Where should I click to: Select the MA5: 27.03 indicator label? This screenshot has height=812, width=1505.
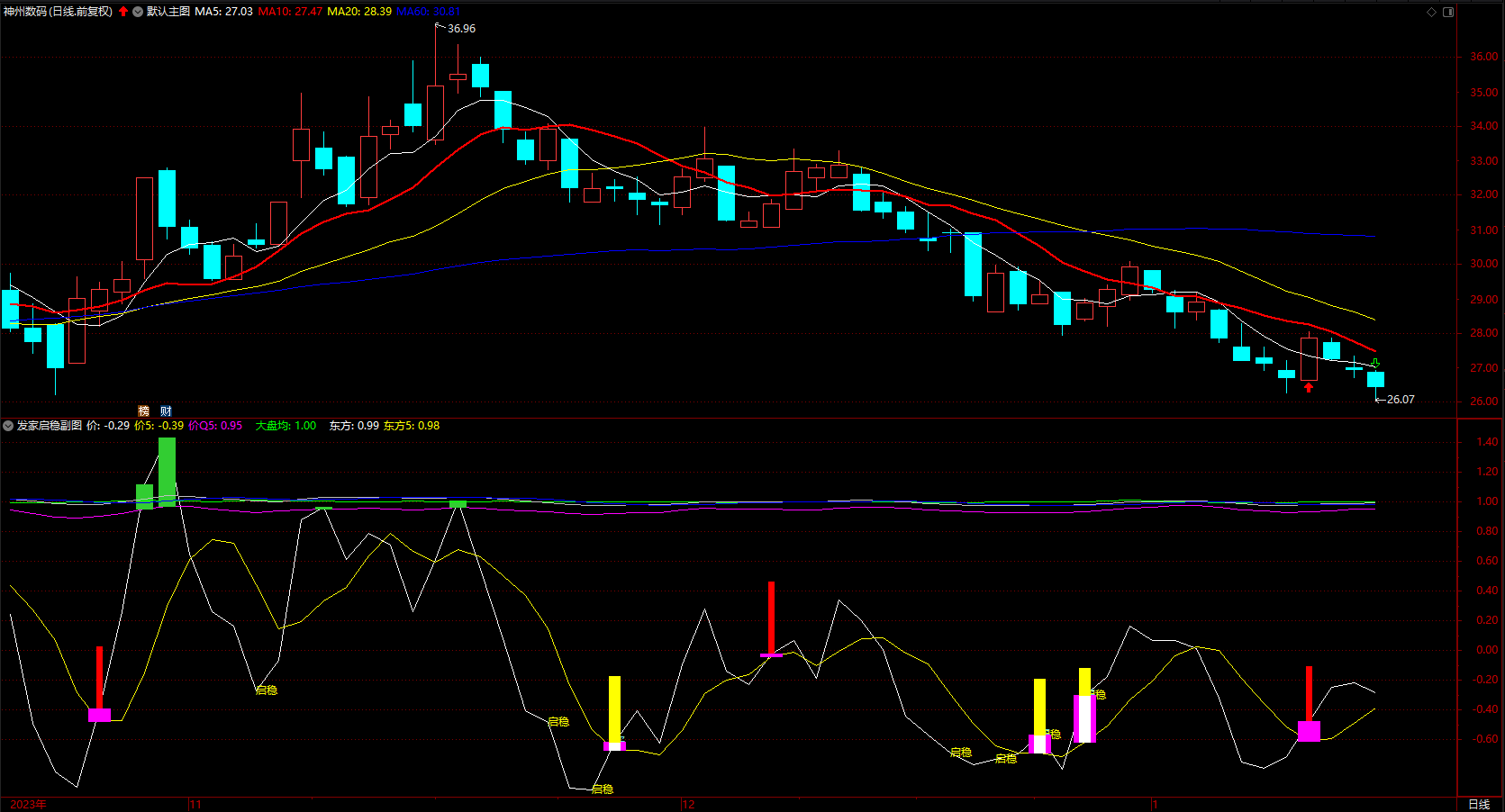[224, 12]
